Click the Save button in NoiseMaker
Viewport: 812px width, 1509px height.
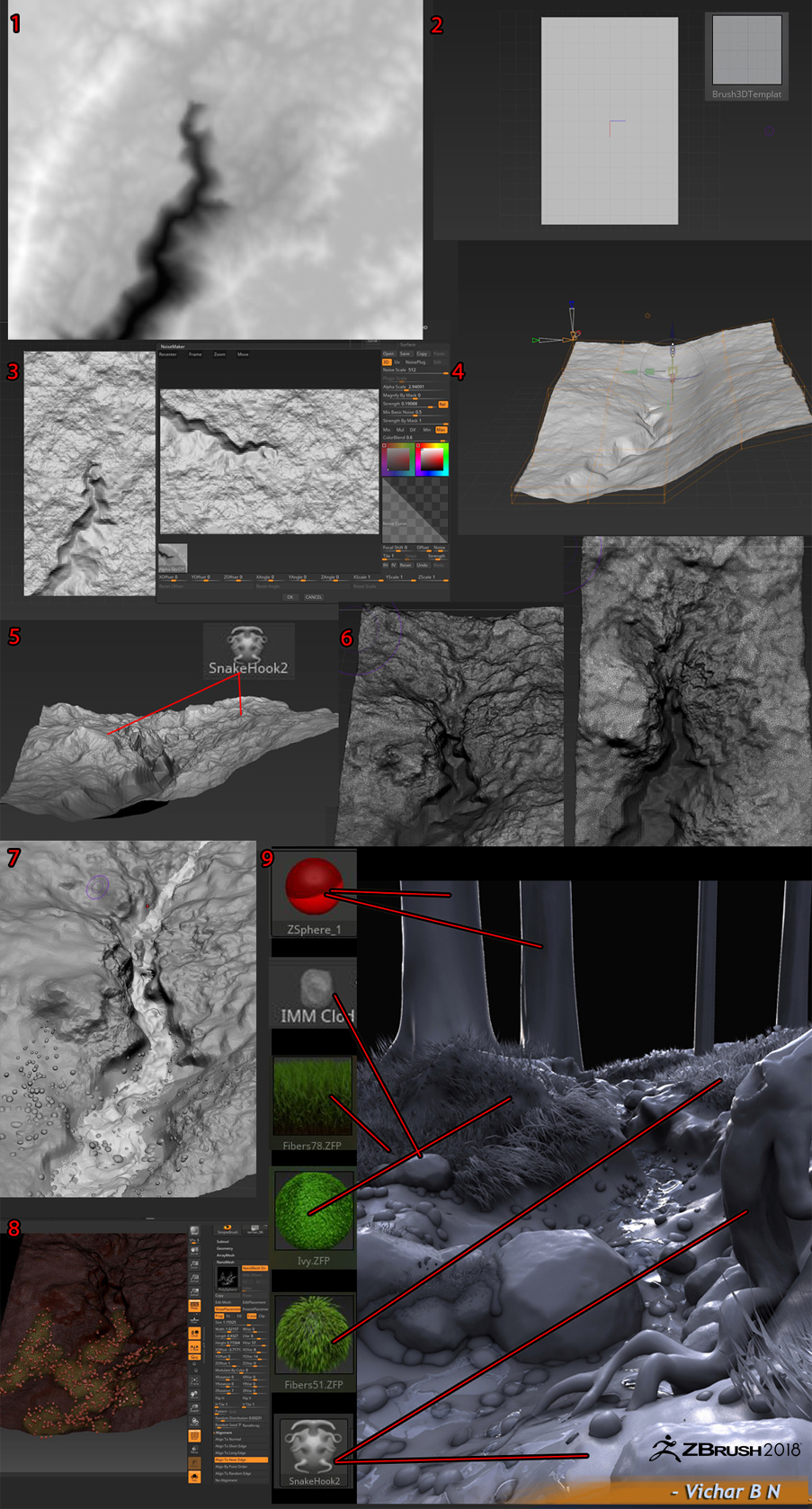coord(405,353)
